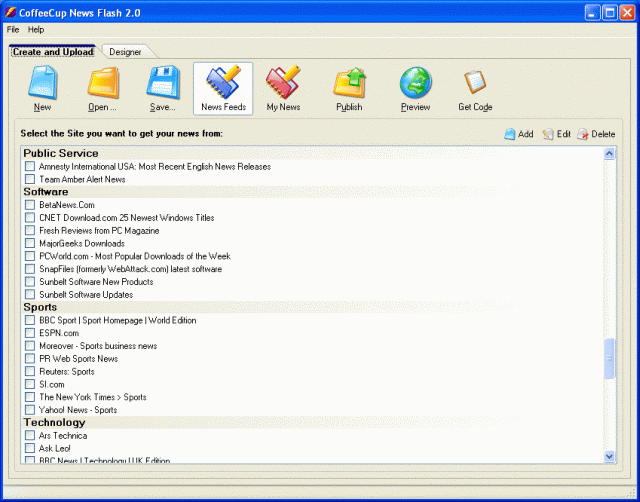
Task: Tick the SI.com checkbox
Action: pyautogui.click(x=30, y=384)
